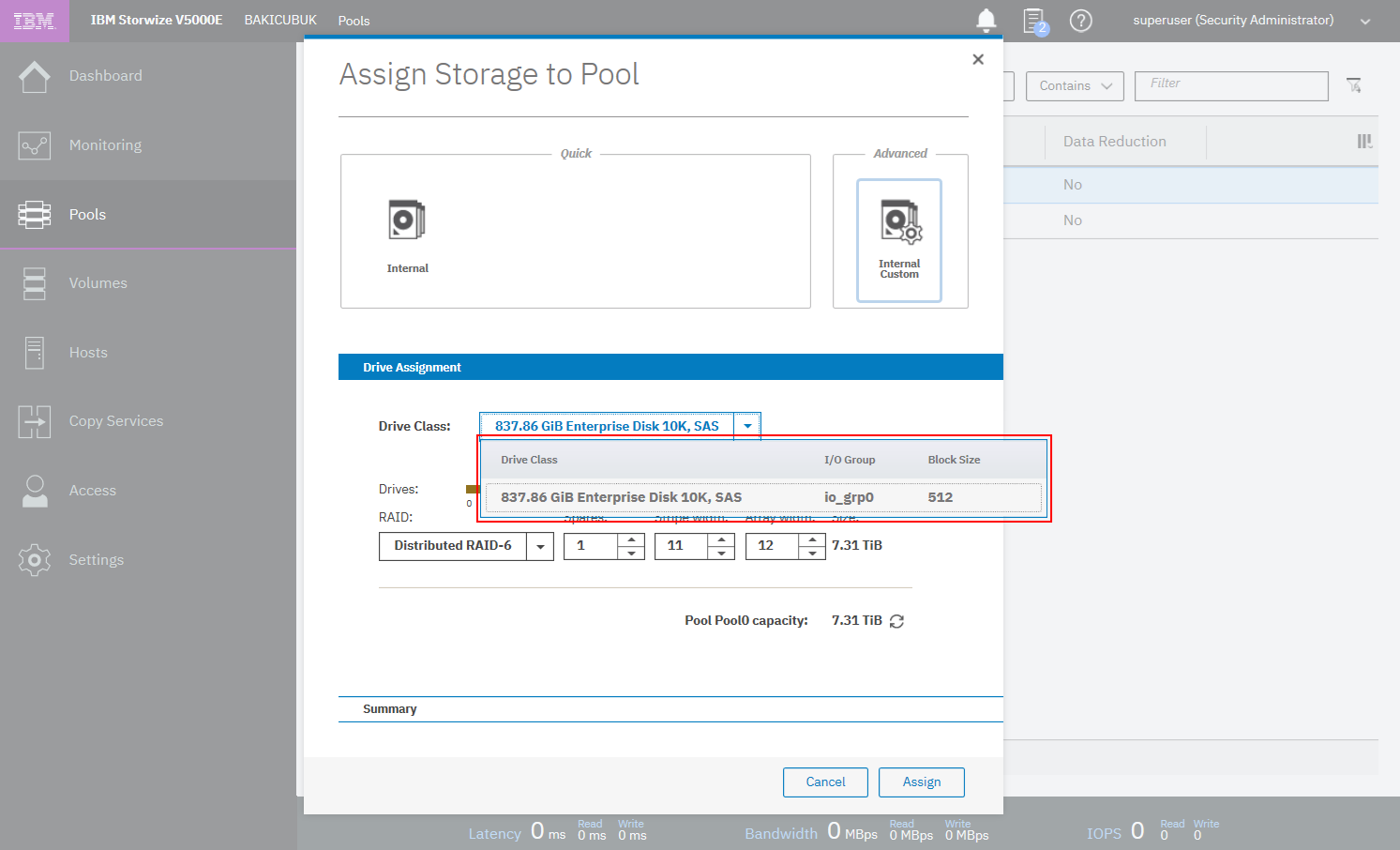Open running tasks clipboard icon
Viewport: 1400px width, 850px height.
tap(1034, 21)
